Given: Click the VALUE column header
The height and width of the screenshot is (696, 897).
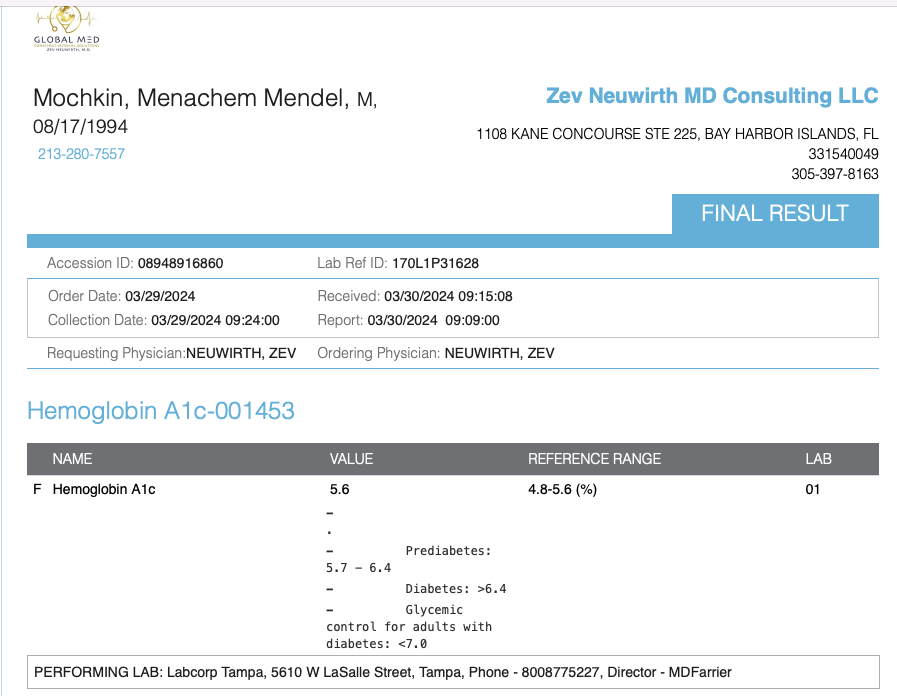Looking at the screenshot, I should point(351,459).
